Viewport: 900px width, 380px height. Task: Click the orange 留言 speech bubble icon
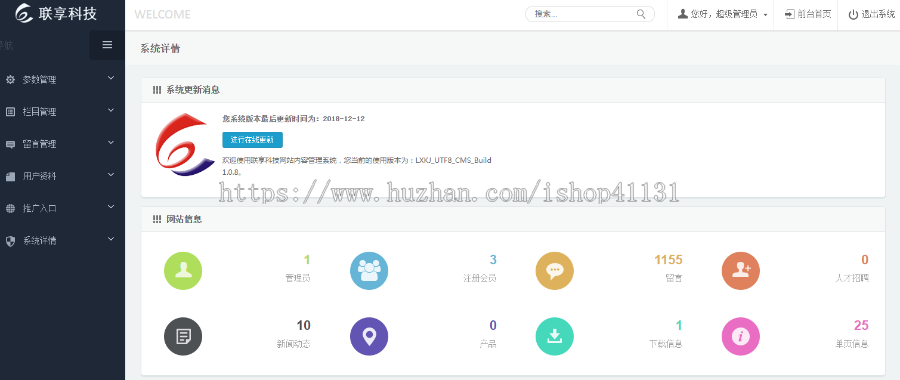coord(554,271)
